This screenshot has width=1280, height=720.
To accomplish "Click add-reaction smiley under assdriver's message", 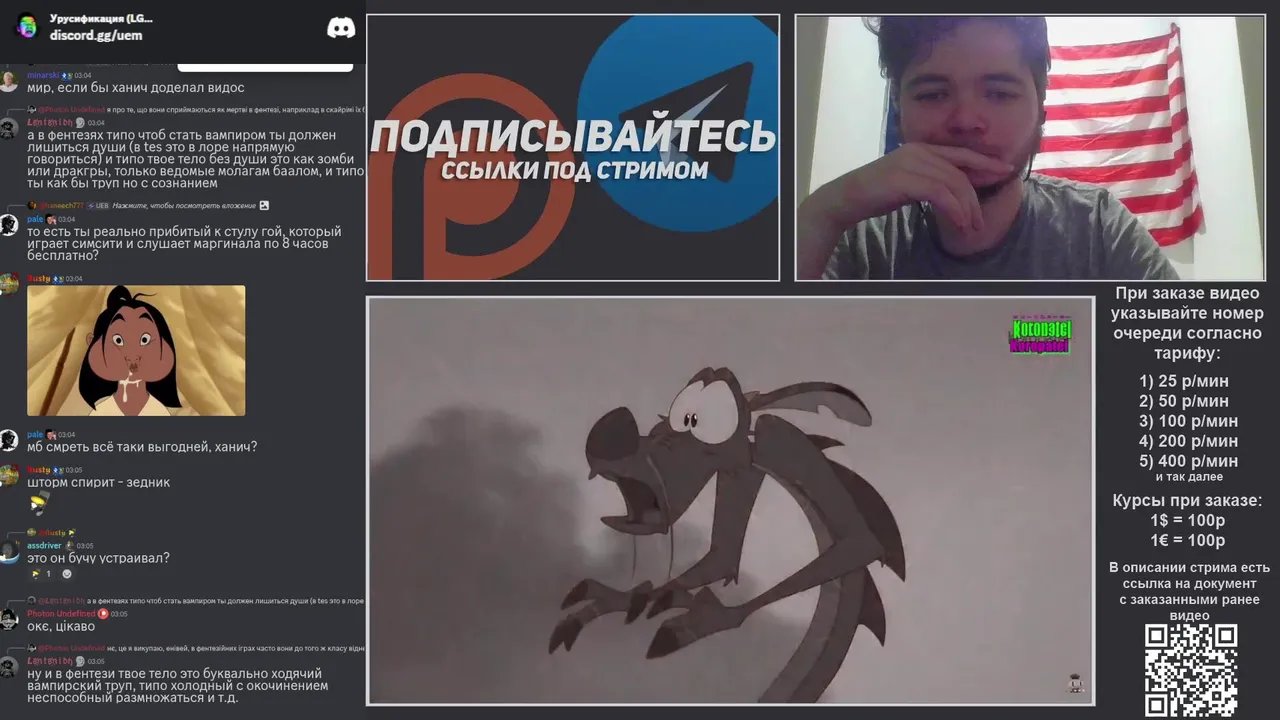I will point(67,574).
